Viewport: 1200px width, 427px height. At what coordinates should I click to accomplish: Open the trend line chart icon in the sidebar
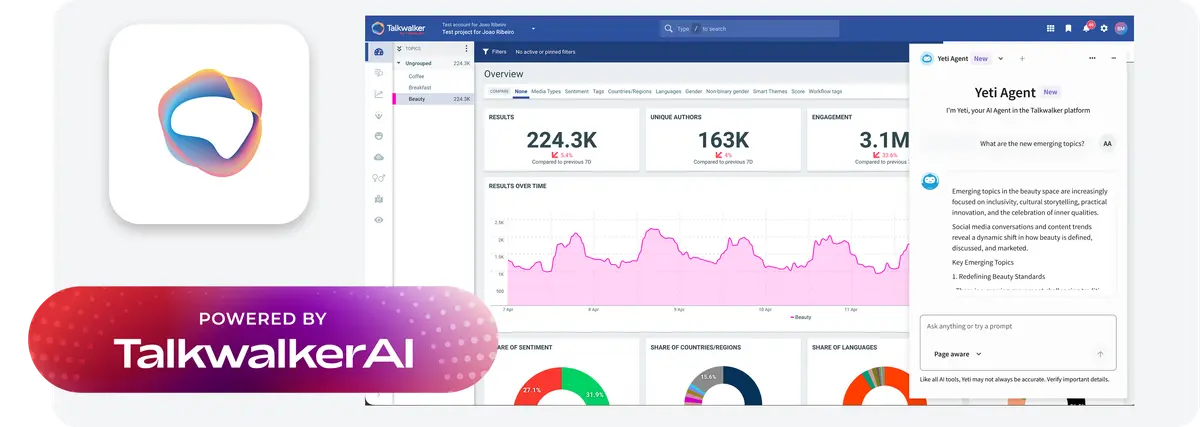379,94
